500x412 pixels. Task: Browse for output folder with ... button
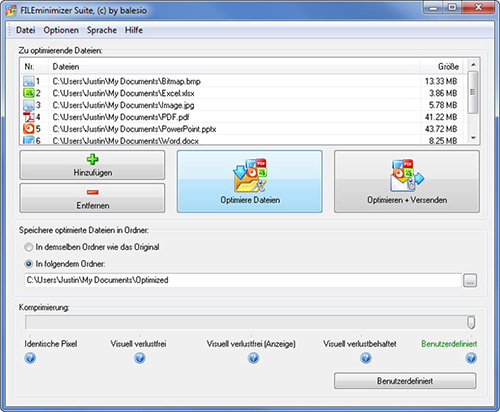[x=470, y=280]
